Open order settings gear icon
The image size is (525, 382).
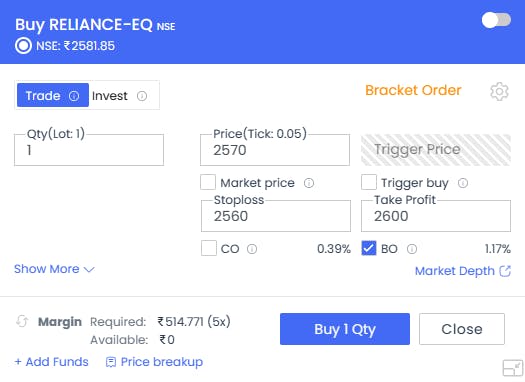tap(499, 91)
